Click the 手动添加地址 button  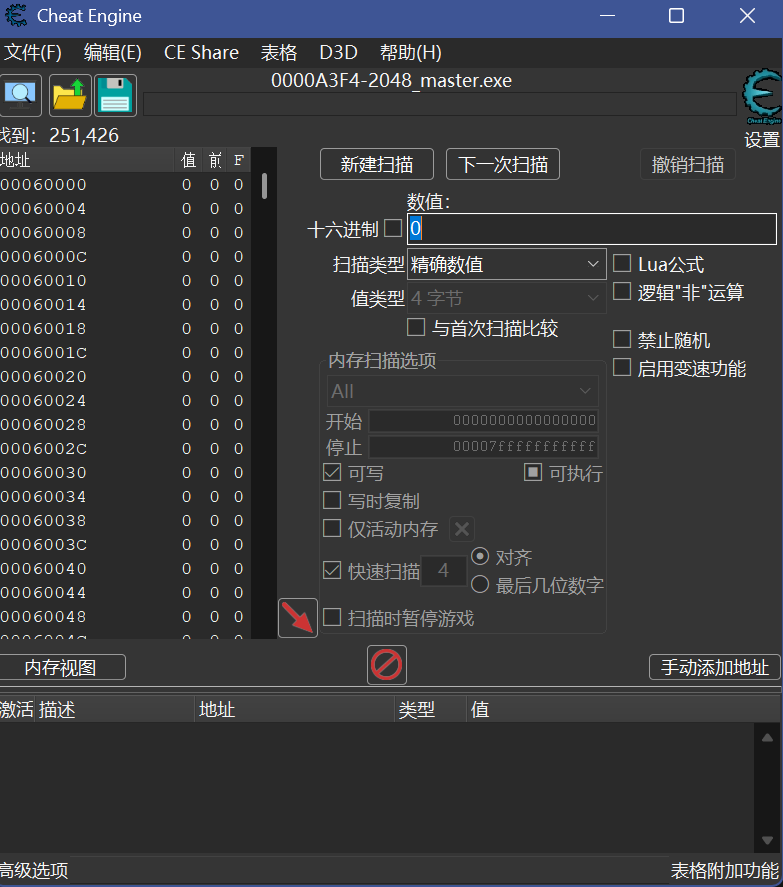tap(714, 667)
